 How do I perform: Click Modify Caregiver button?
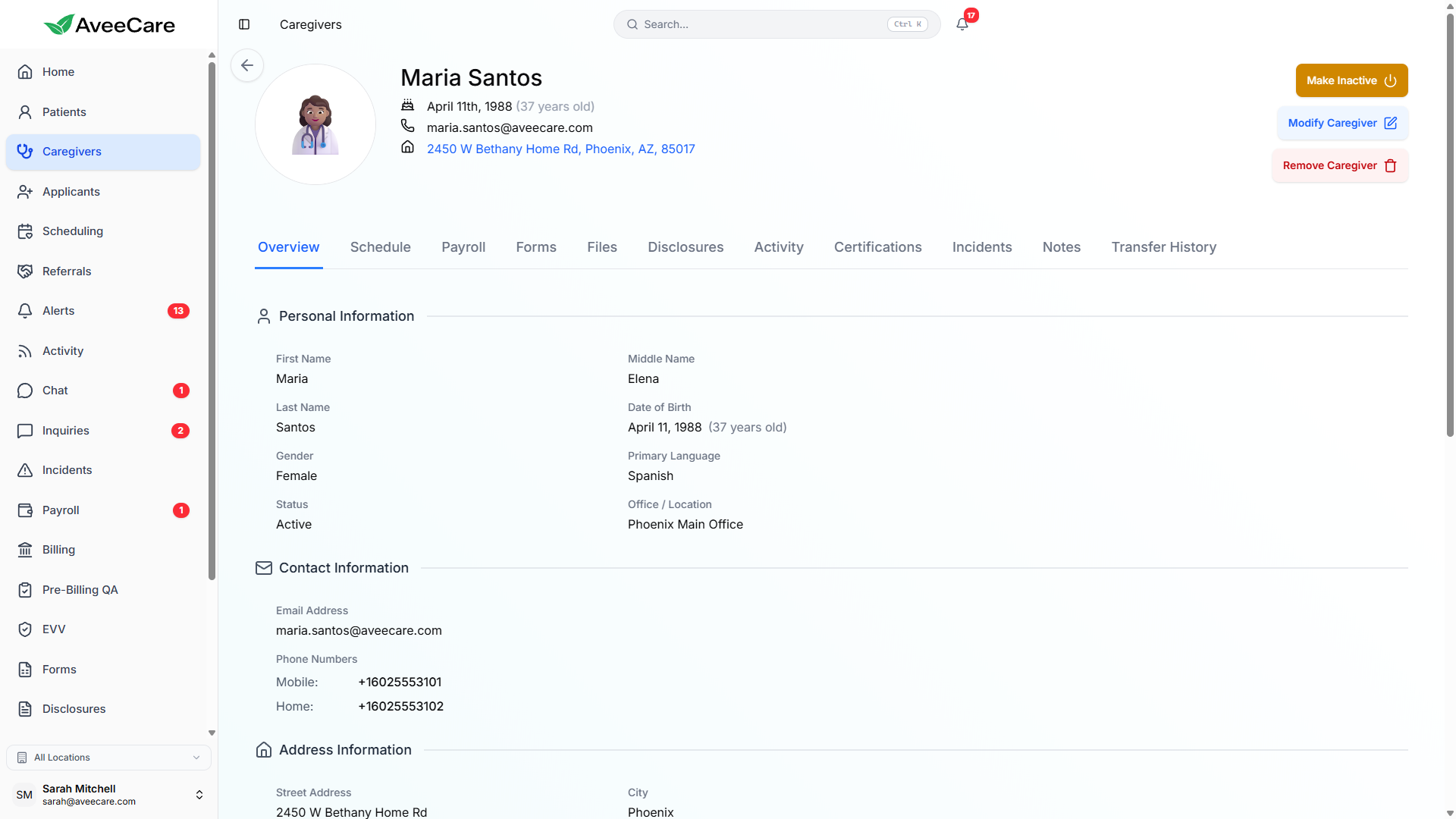pos(1342,123)
